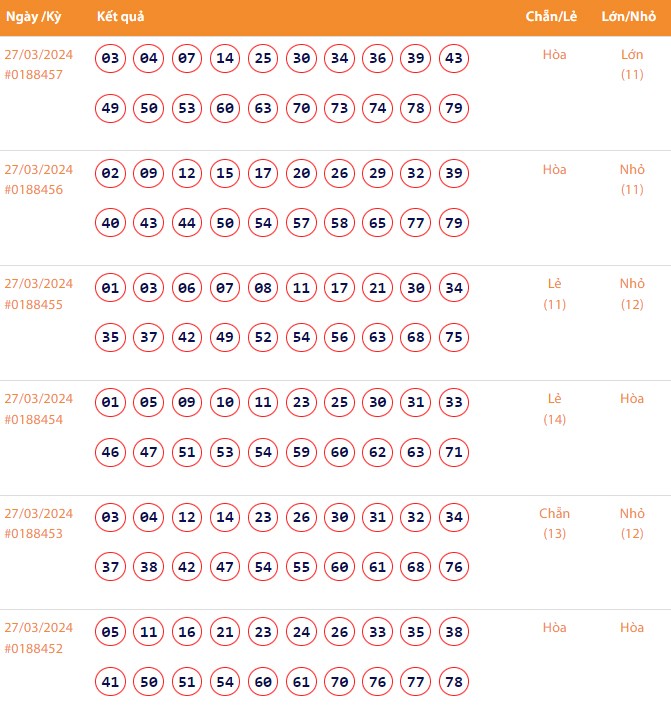This screenshot has height=712, width=671.
Task: Select the "Chẵn (13)" result label
Action: (555, 523)
